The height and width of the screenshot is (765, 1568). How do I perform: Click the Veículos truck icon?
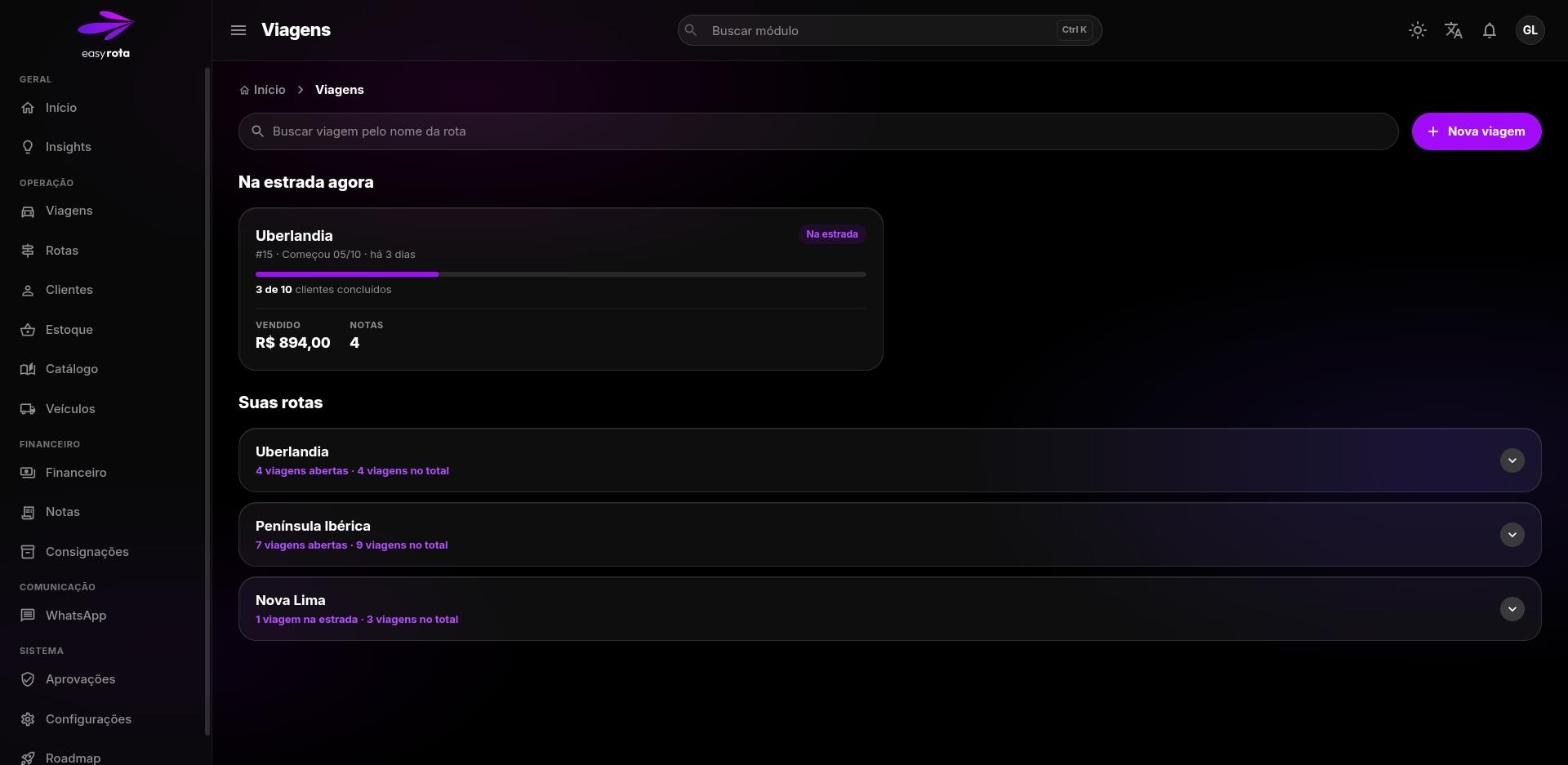[x=28, y=409]
